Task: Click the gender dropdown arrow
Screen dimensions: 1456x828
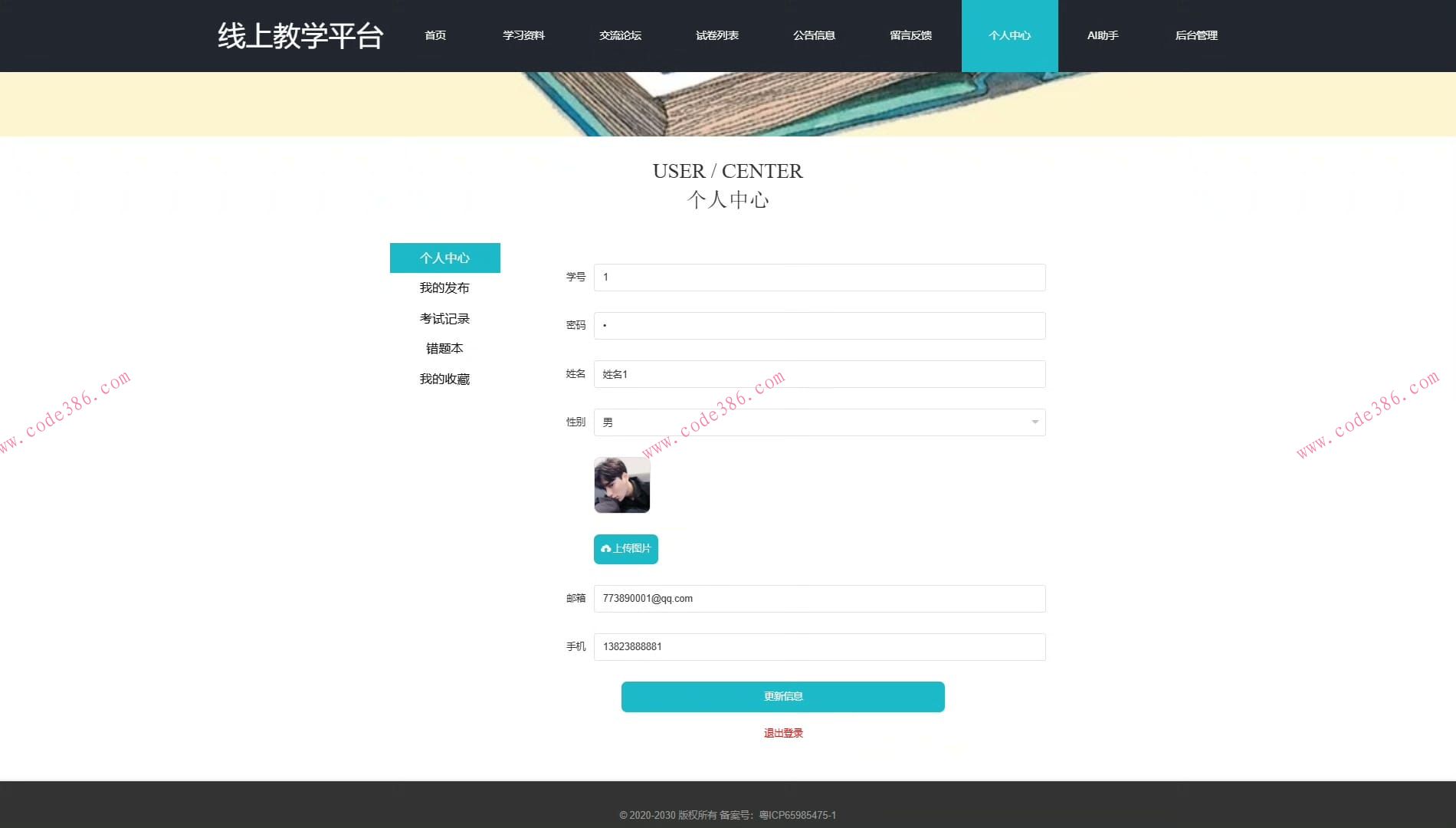Action: click(1034, 422)
